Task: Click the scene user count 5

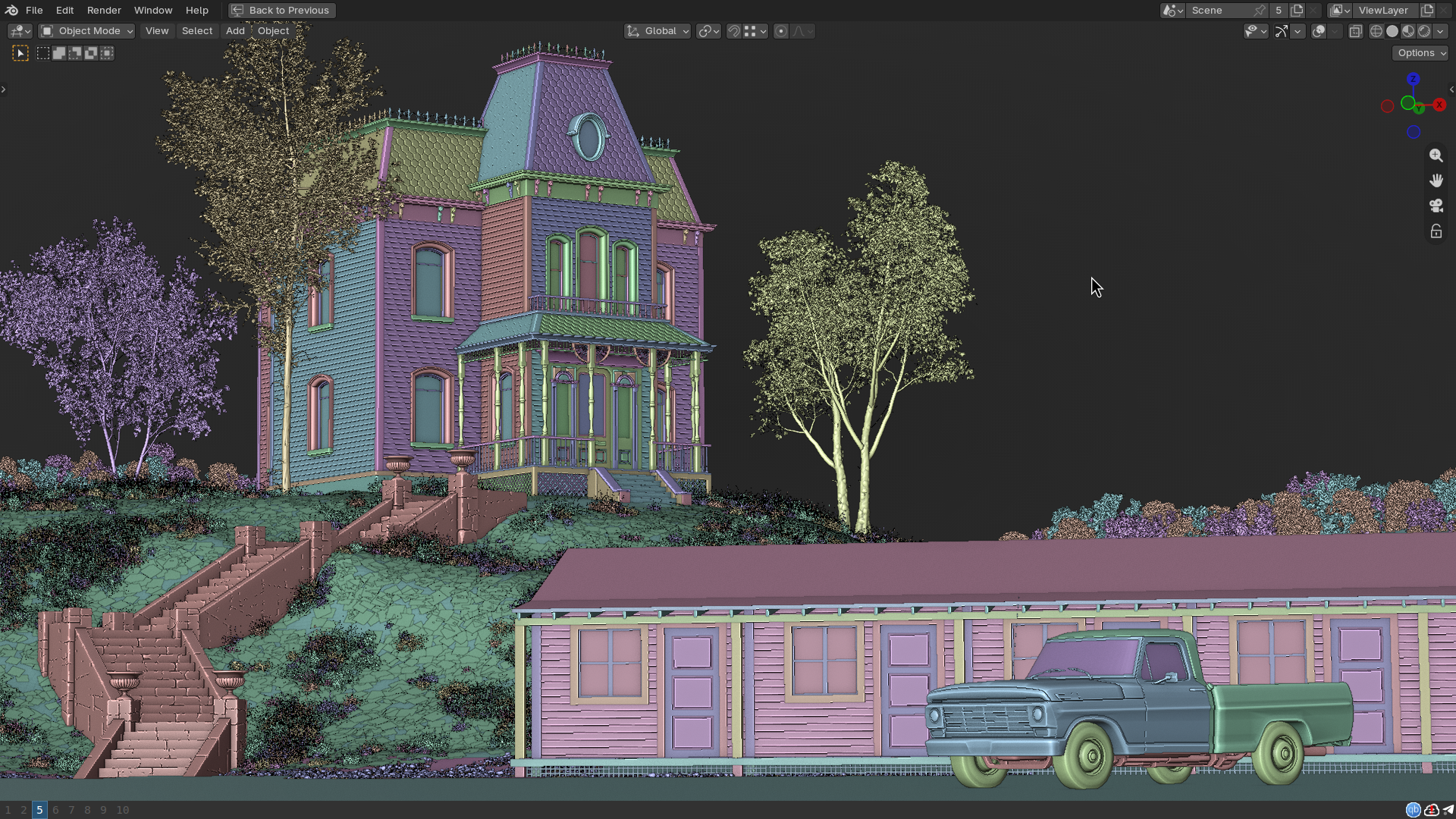Action: 1279,11
